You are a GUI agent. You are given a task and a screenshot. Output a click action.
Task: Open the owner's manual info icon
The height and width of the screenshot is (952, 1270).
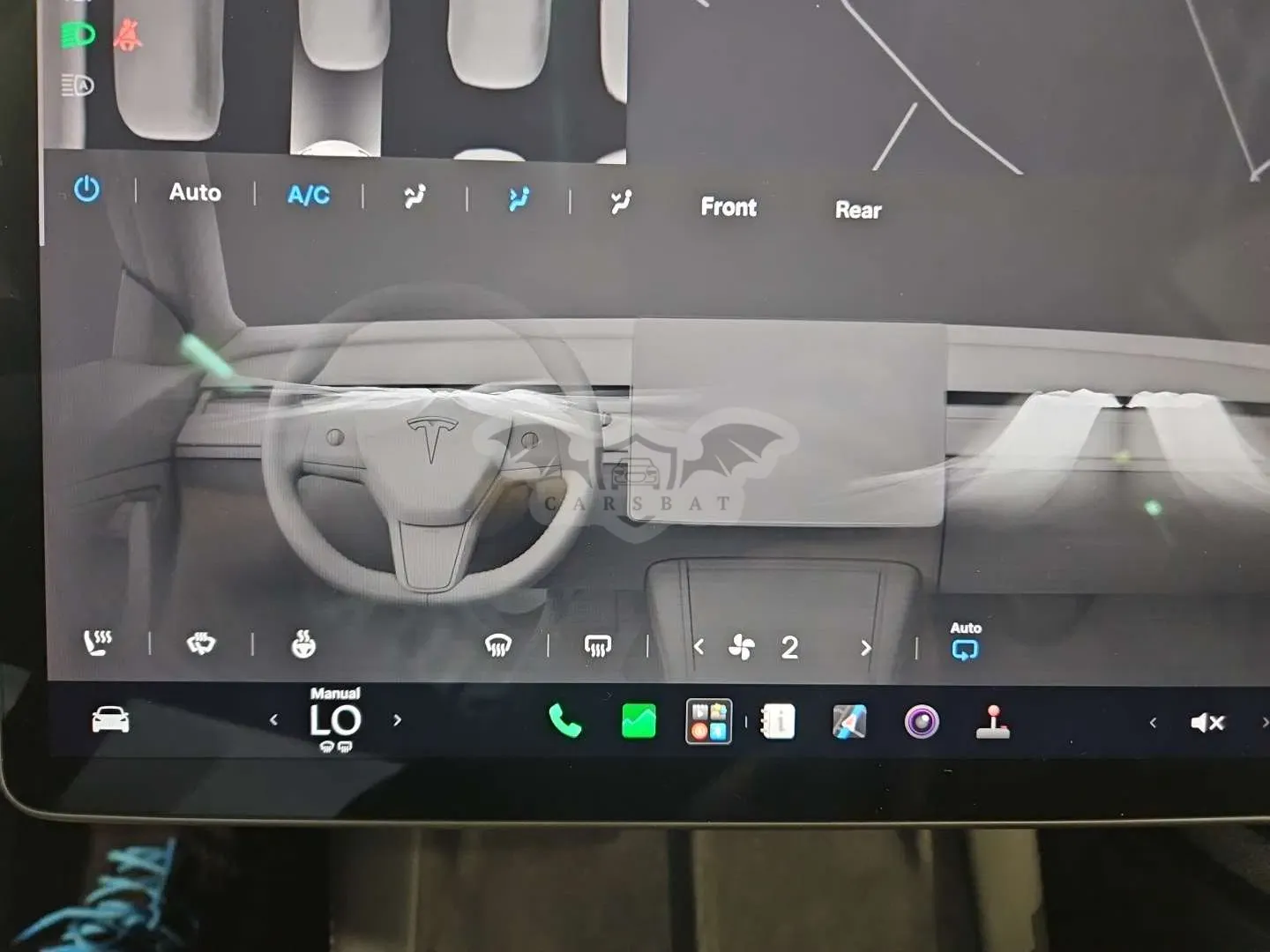778,722
